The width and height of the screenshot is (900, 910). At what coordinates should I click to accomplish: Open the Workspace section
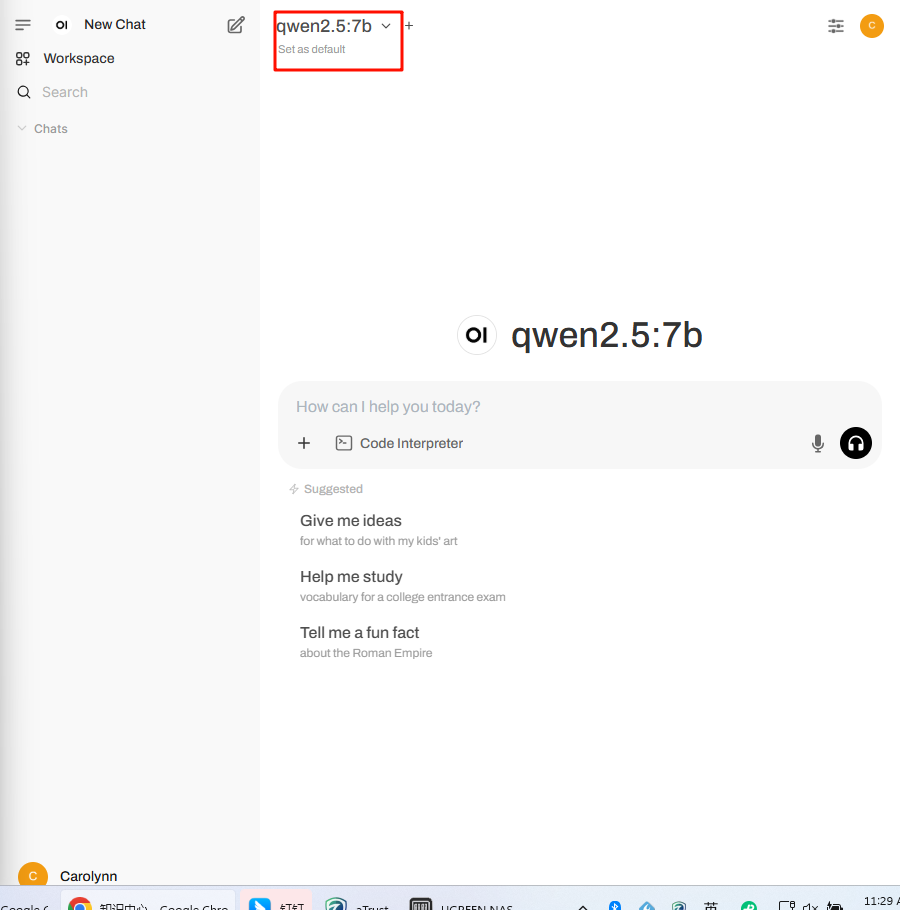point(78,58)
